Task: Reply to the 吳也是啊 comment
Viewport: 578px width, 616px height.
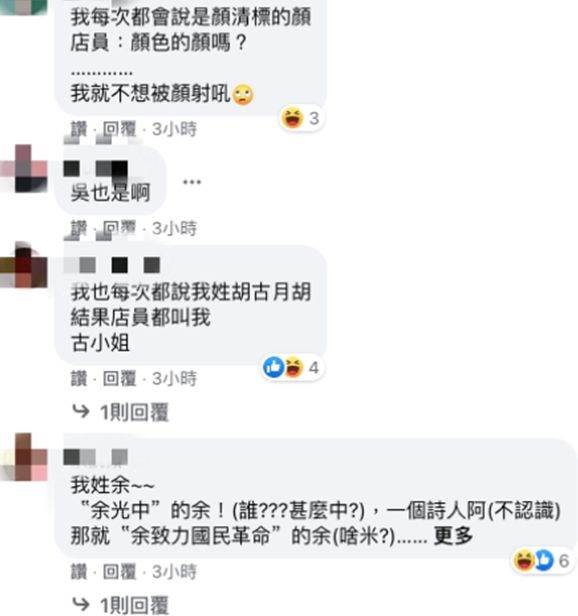Action: click(119, 228)
